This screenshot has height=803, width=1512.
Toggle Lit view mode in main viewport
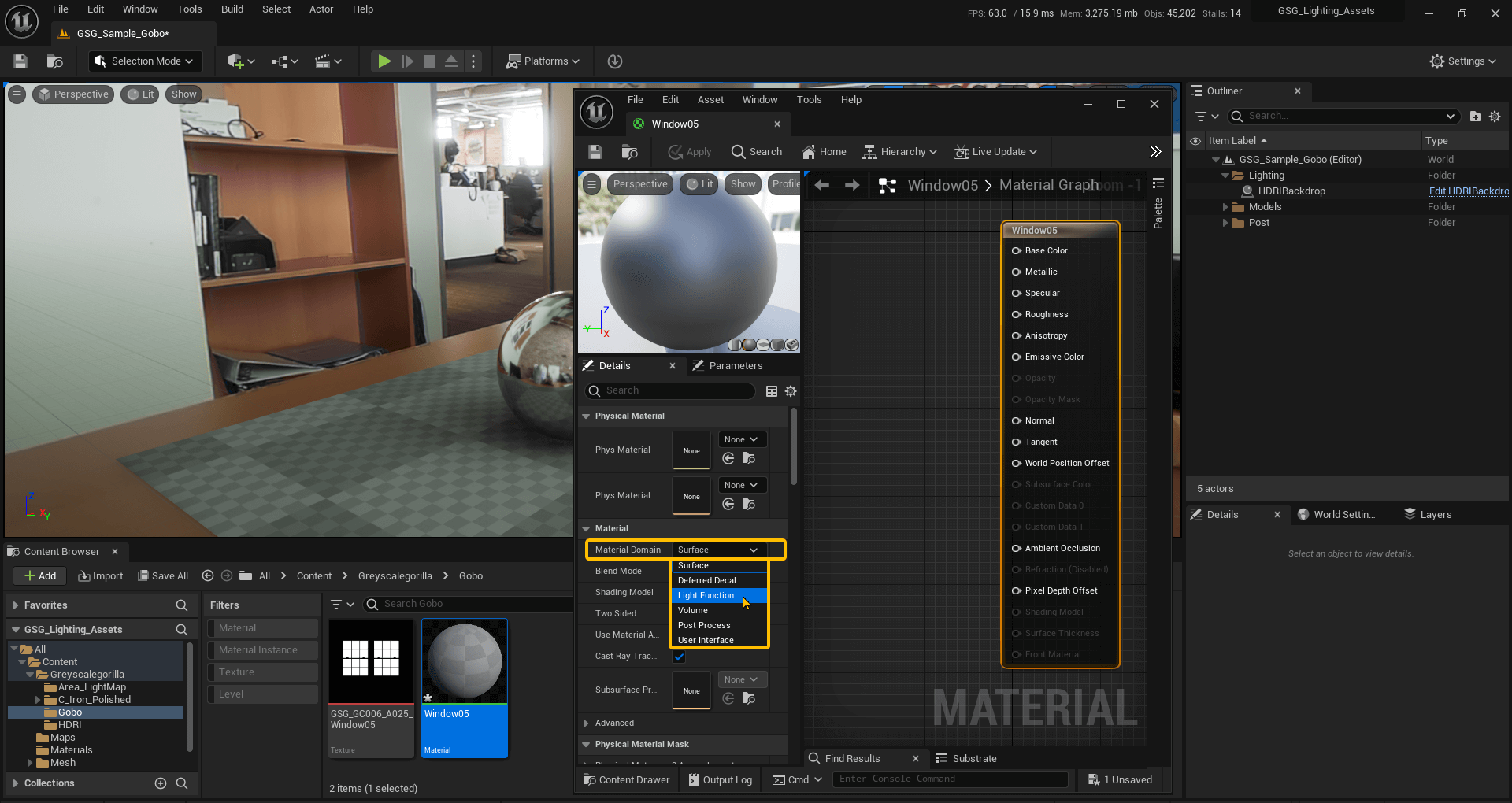pos(140,94)
